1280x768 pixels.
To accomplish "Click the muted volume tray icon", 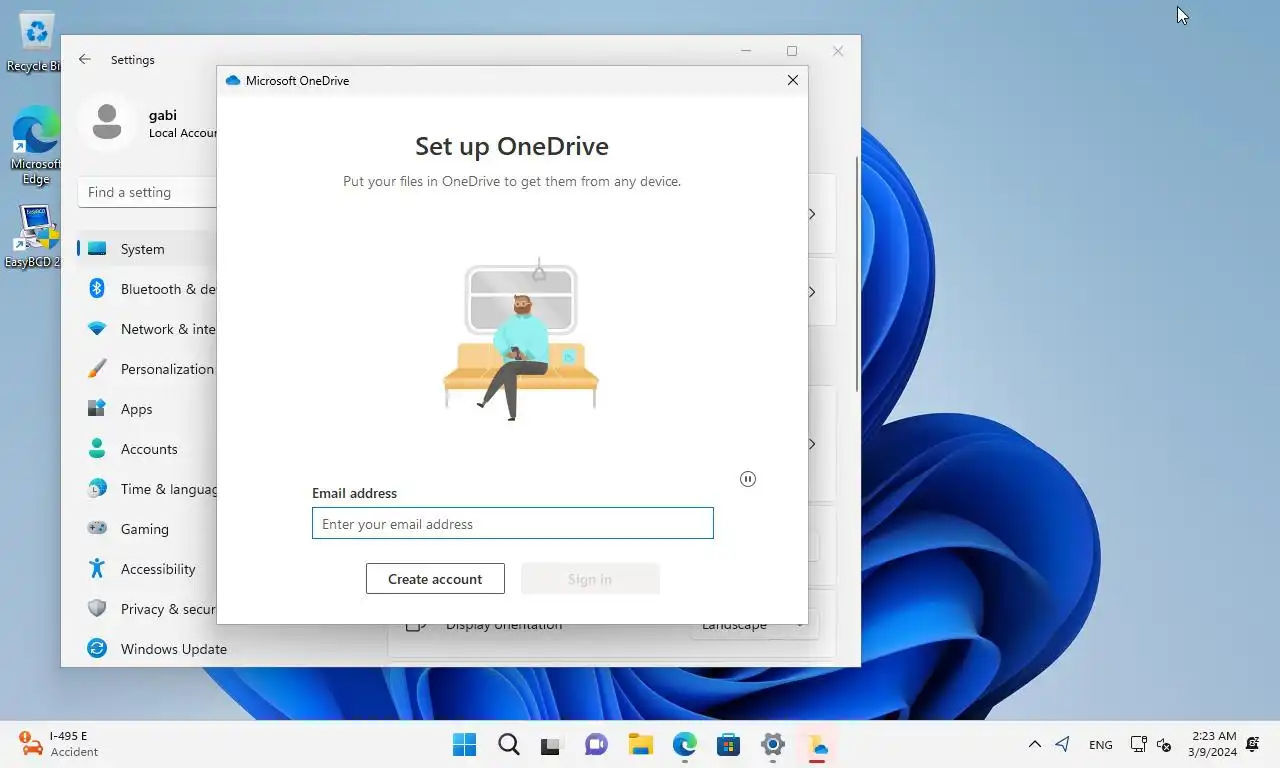I will point(1164,745).
